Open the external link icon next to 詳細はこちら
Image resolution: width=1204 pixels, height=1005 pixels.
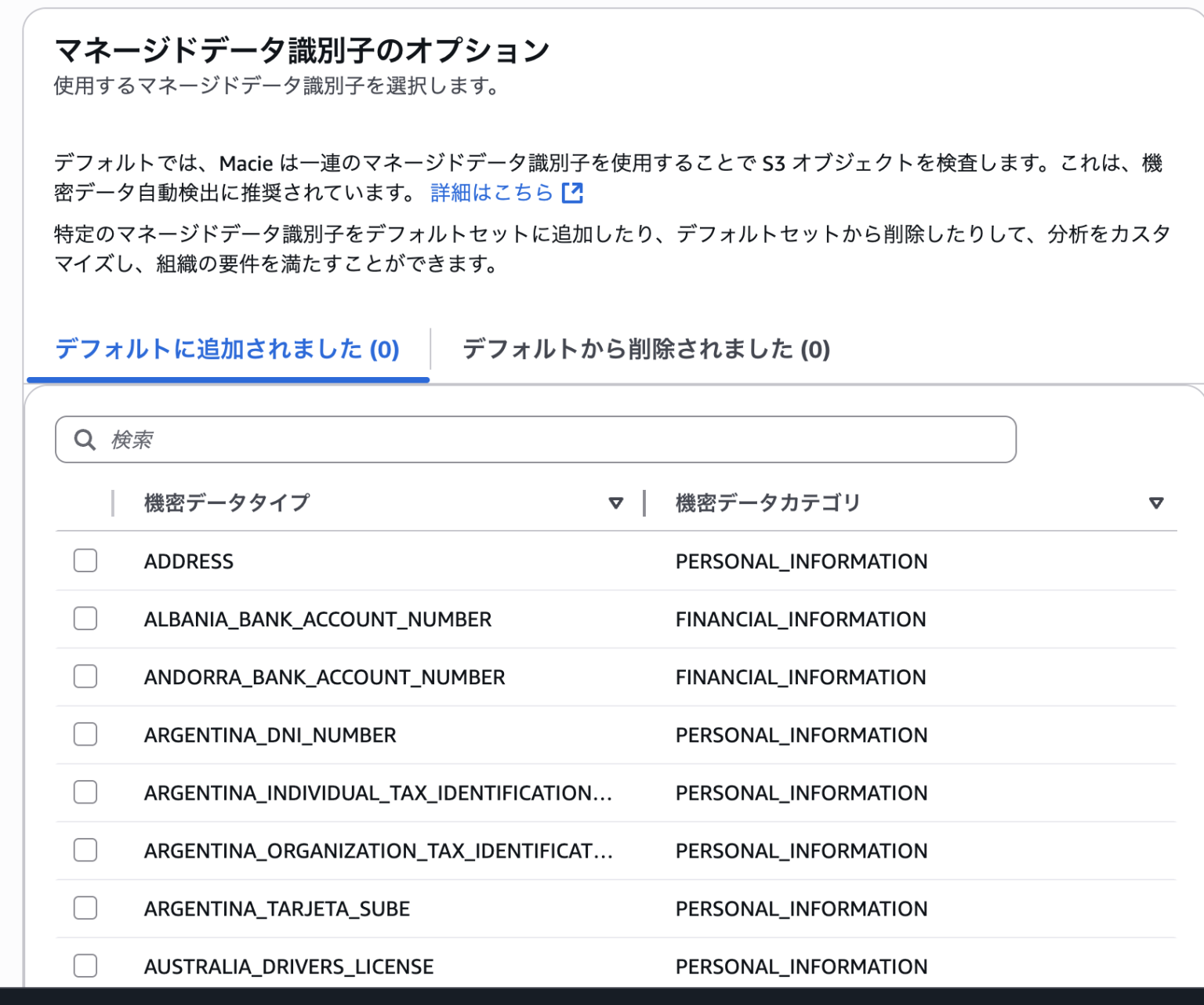click(x=573, y=192)
